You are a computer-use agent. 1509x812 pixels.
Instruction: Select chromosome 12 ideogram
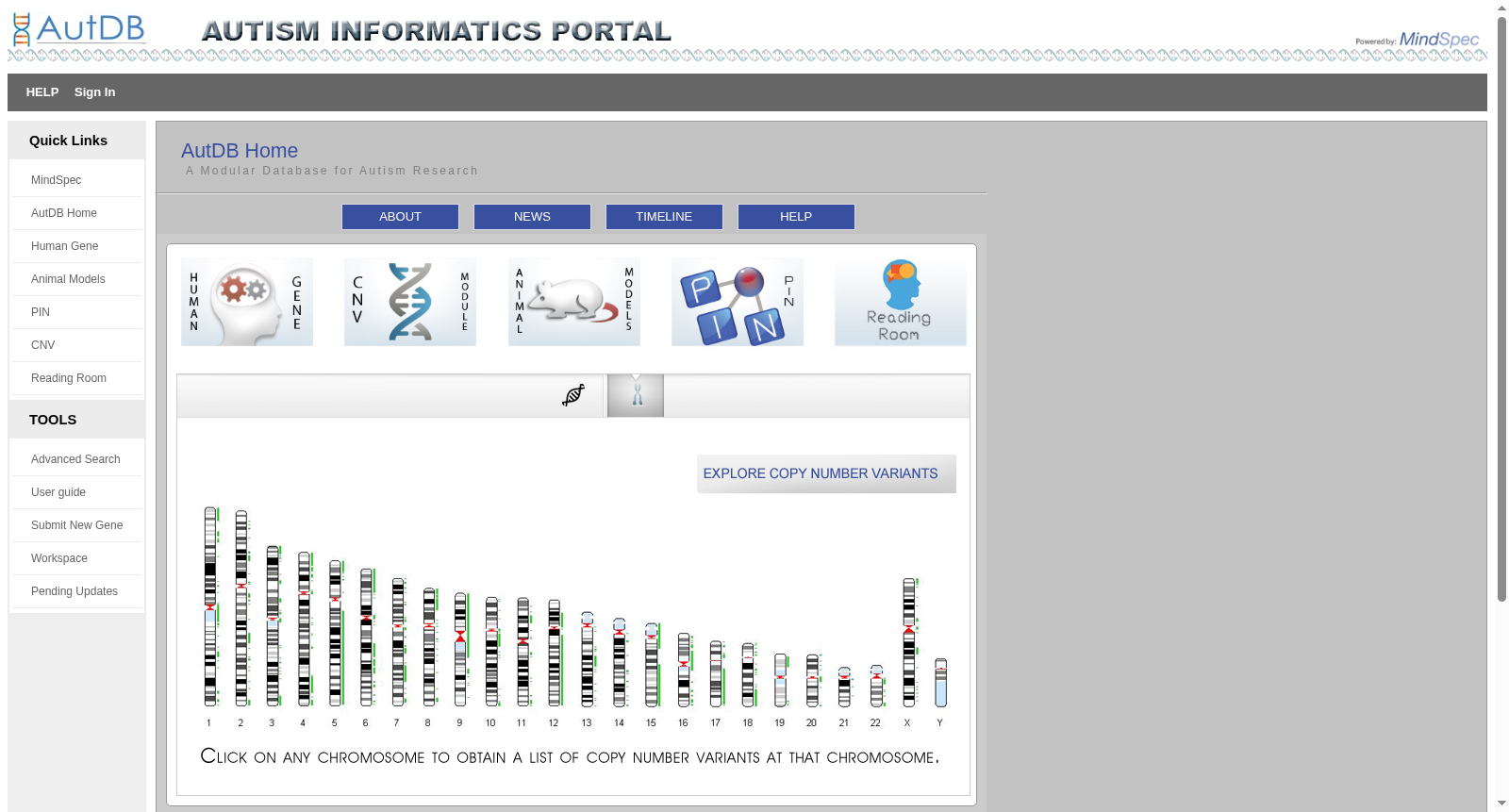[555, 653]
